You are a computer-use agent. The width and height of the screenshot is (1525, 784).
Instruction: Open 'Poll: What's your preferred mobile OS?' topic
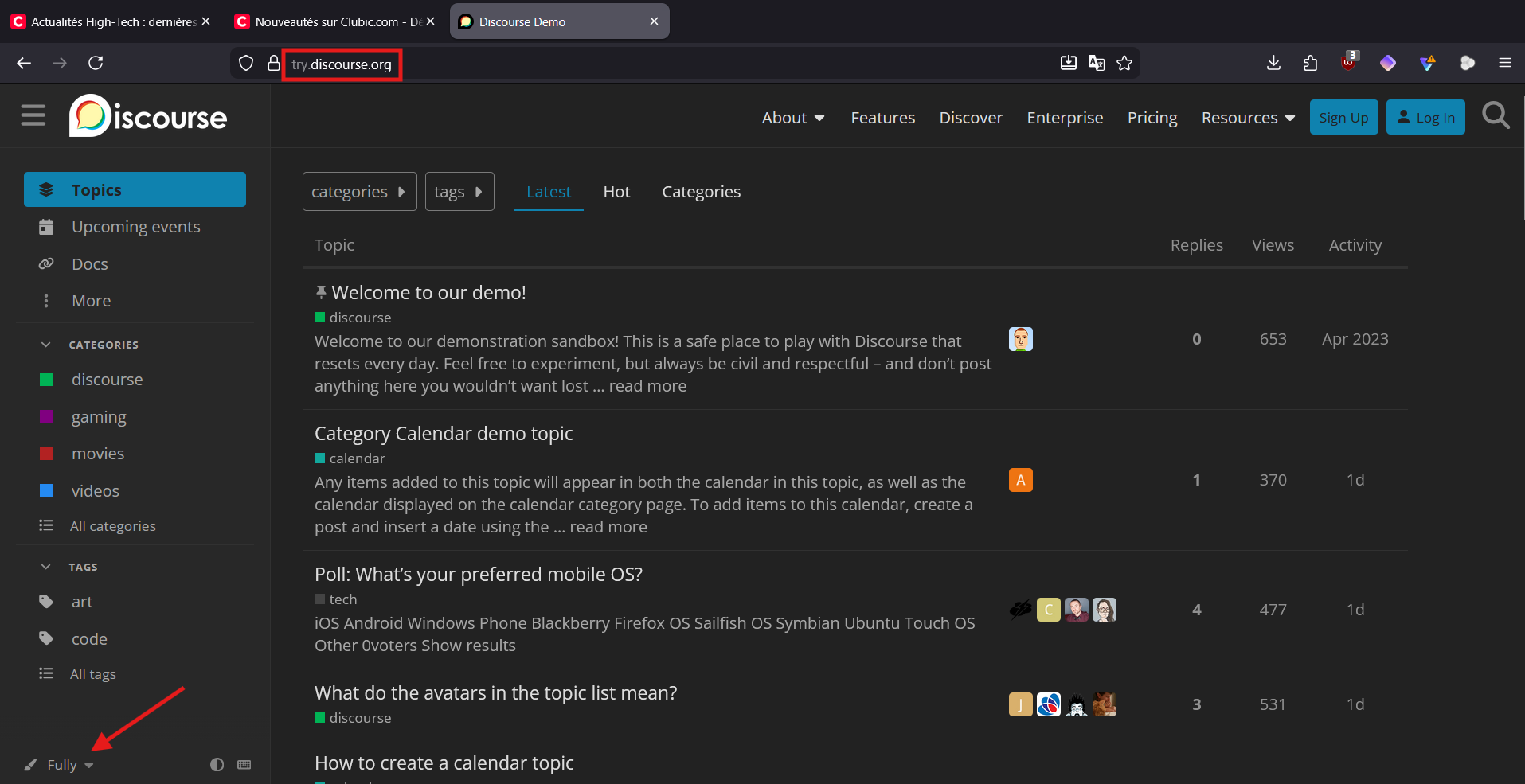pos(478,575)
